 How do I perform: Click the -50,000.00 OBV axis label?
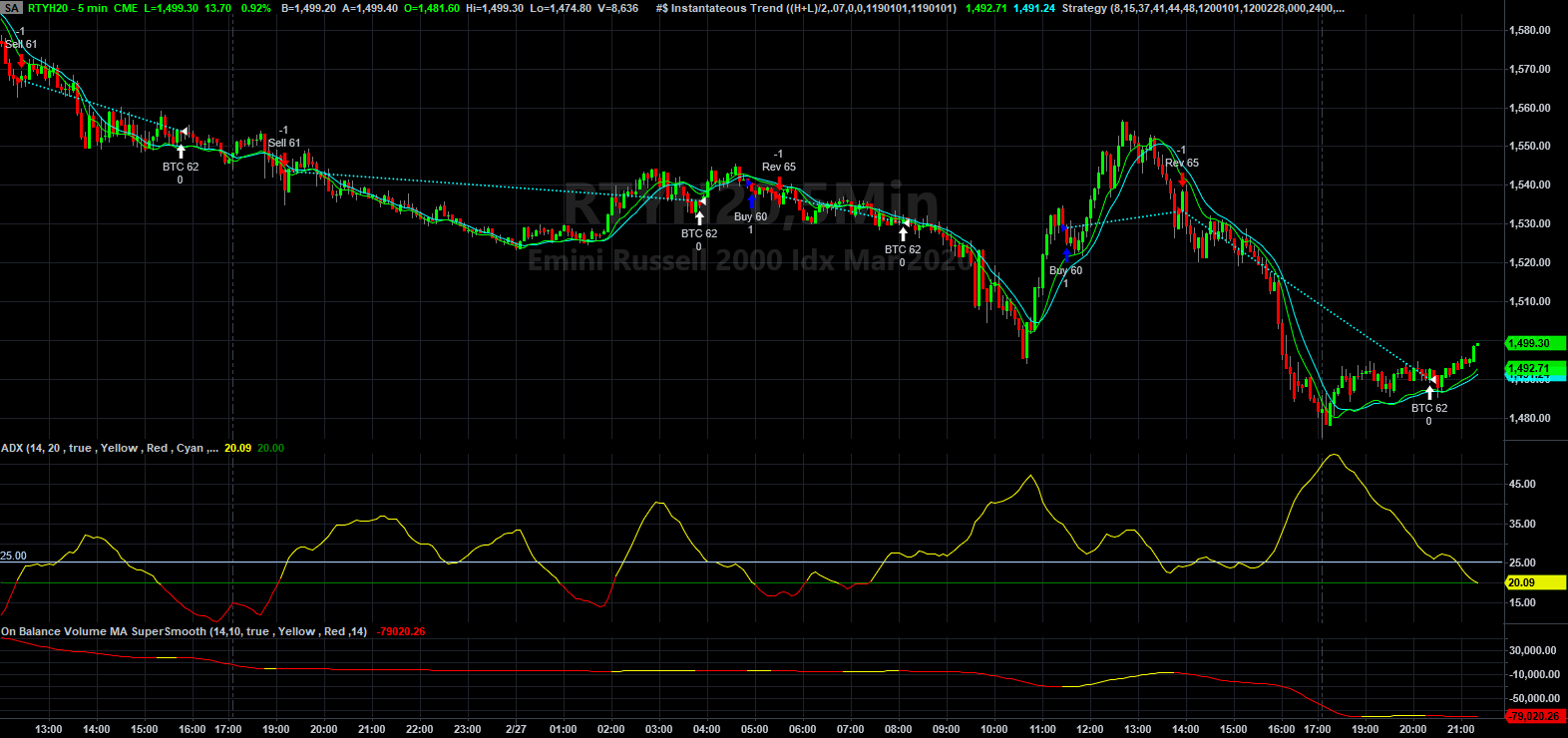[x=1533, y=698]
